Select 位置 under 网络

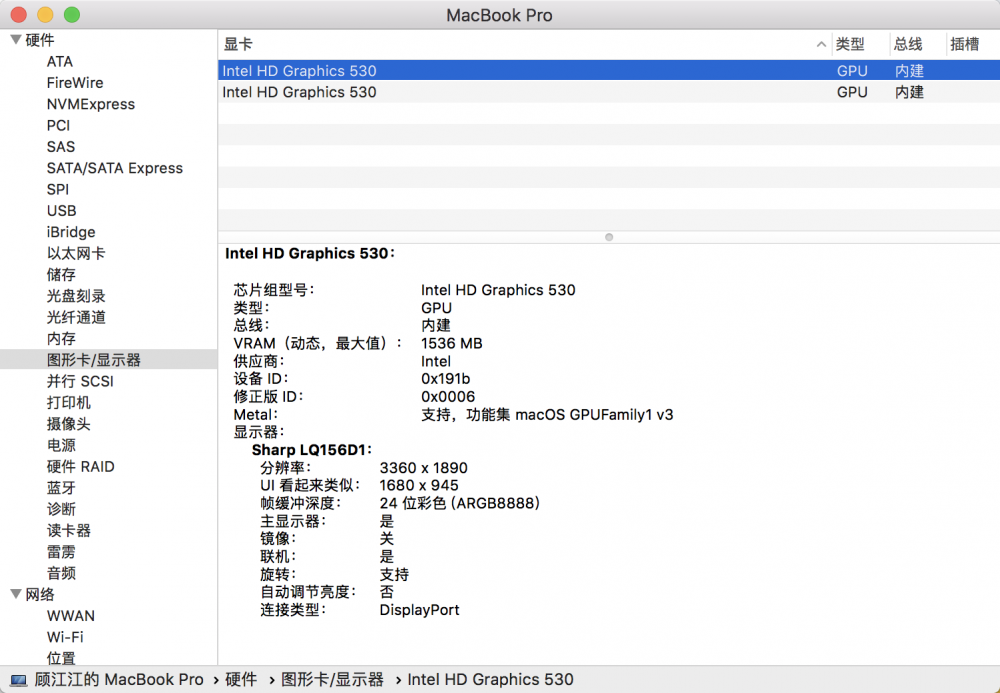tap(61, 658)
